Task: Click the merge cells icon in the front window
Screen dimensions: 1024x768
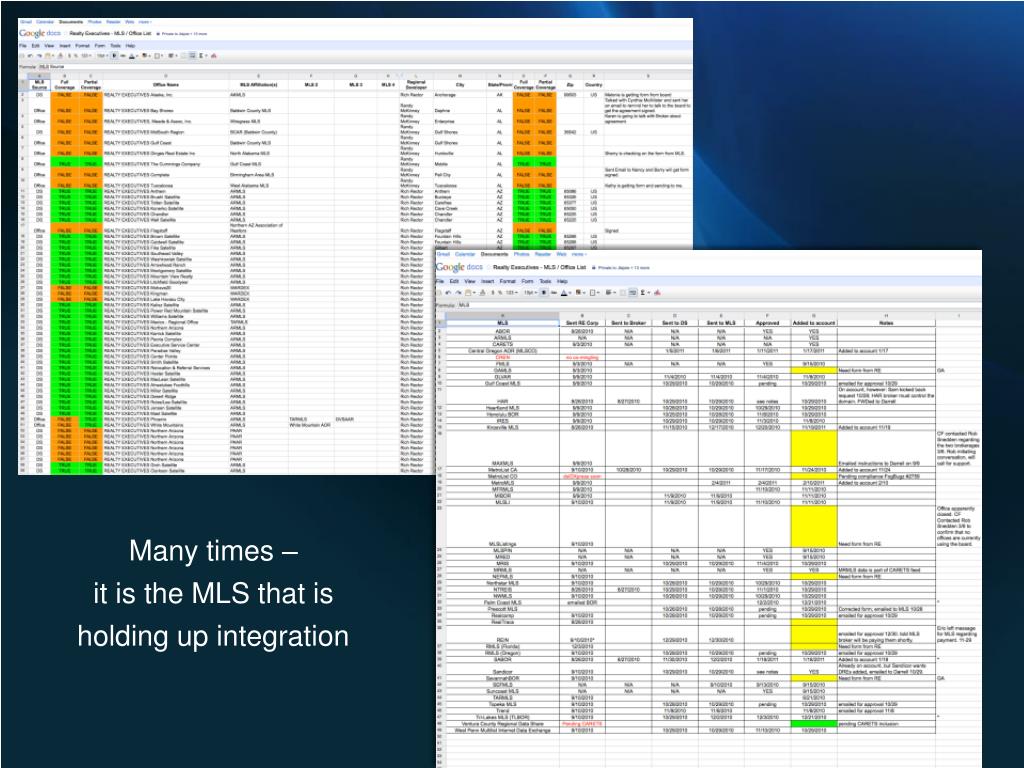Action: [622, 293]
